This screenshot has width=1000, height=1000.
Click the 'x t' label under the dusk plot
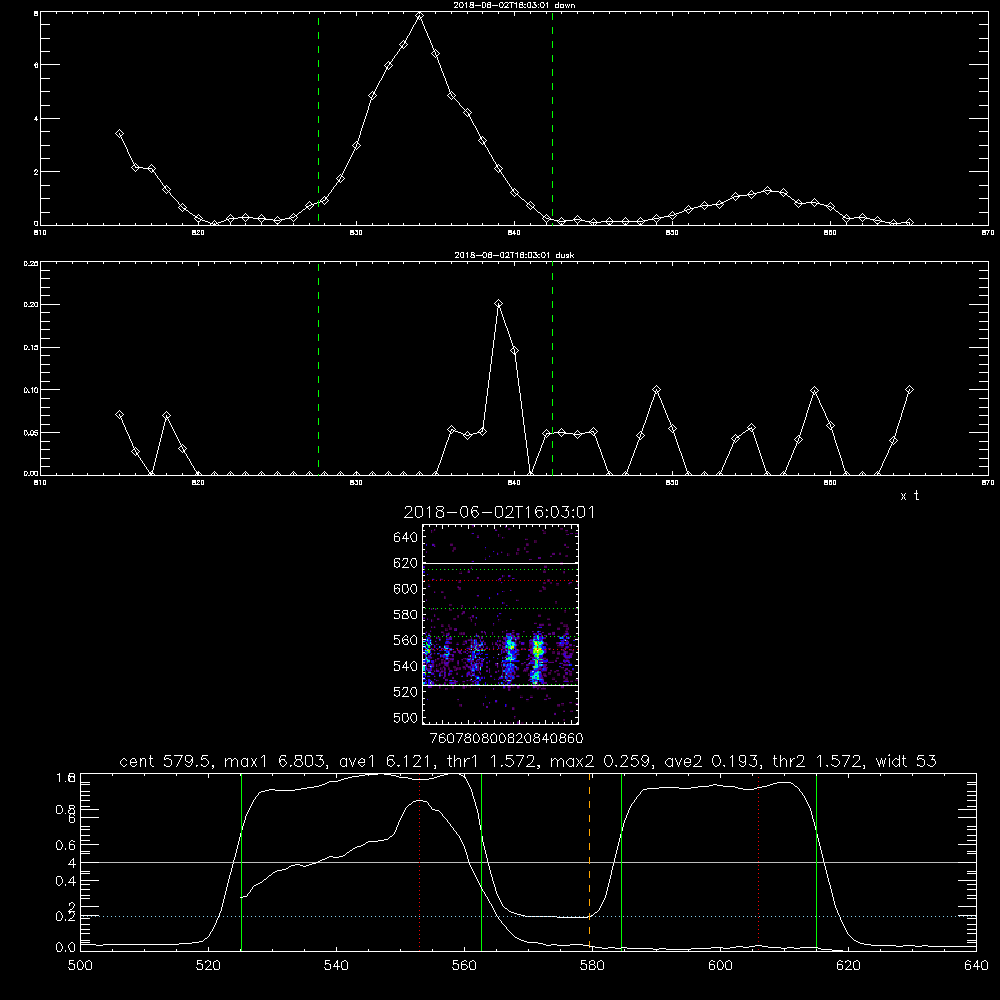(x=909, y=496)
